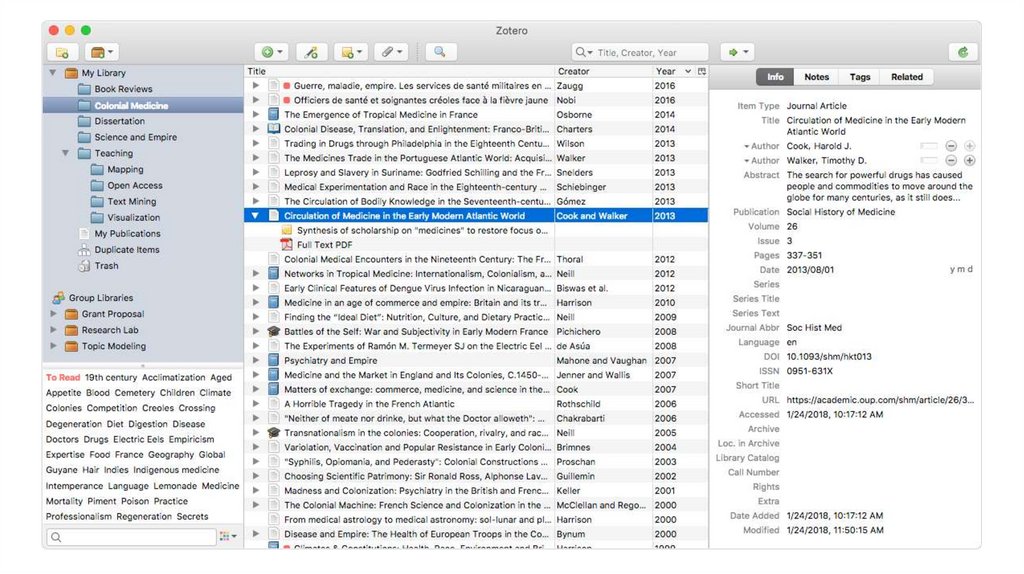Click the New Collection toolbar icon
The height and width of the screenshot is (574, 1024).
tap(63, 52)
